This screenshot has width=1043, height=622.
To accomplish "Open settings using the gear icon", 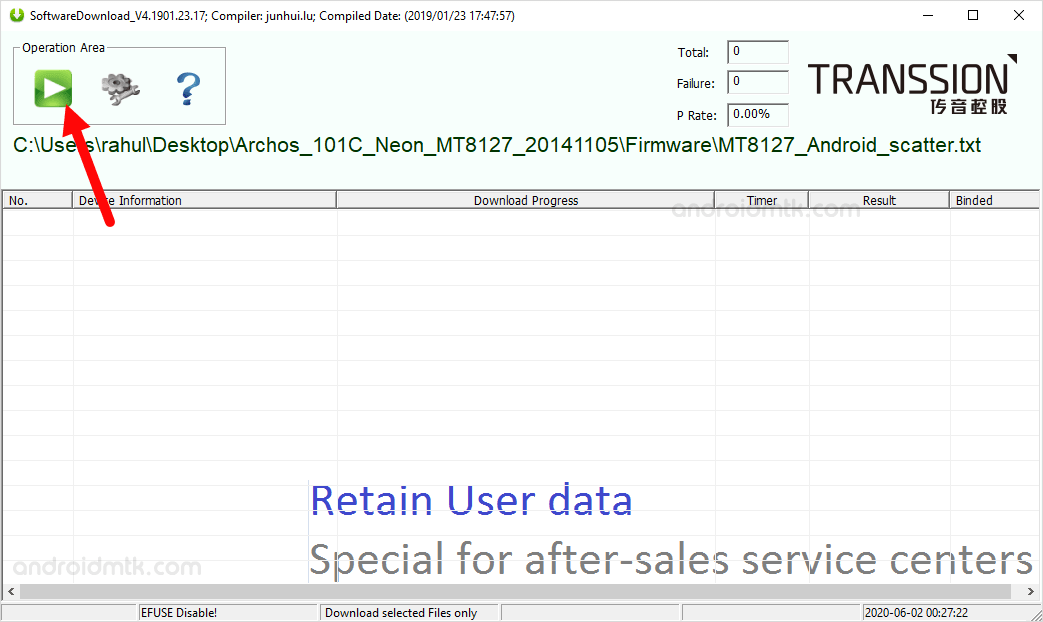I will (x=119, y=88).
